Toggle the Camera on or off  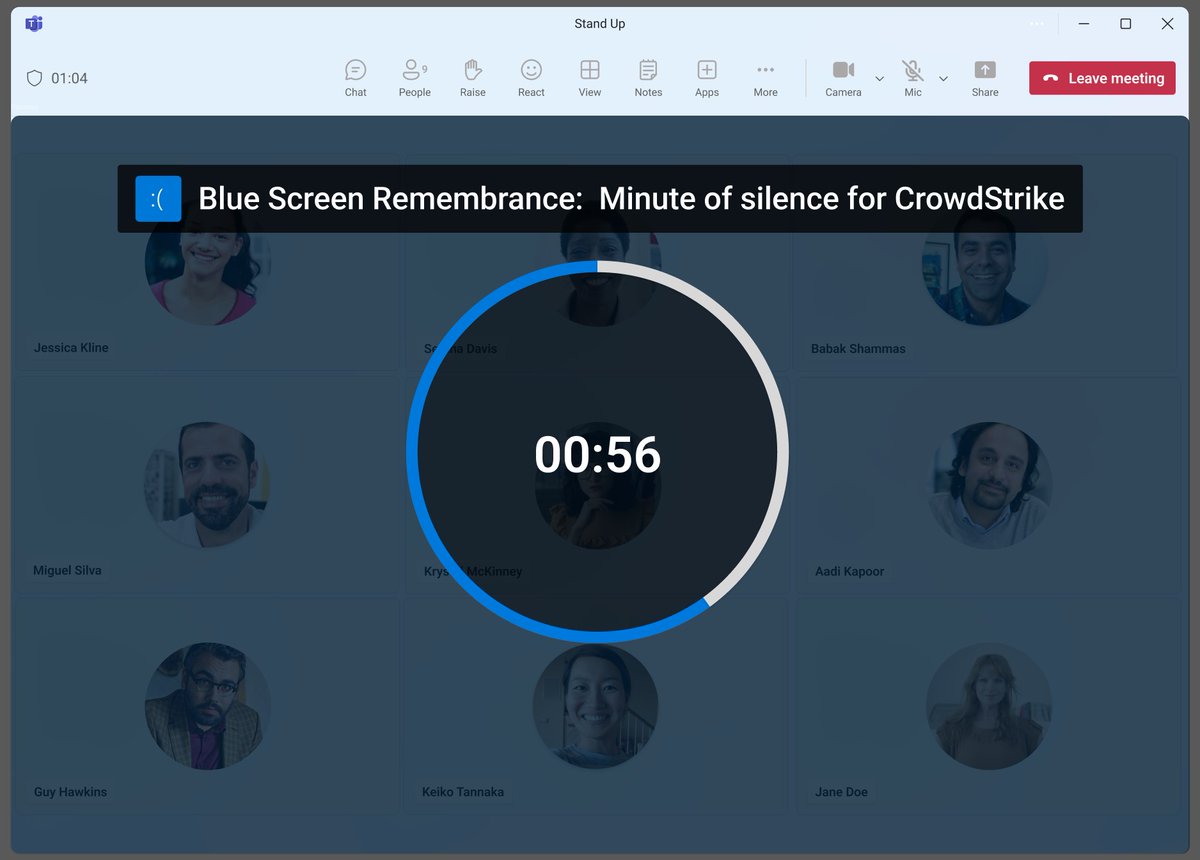coord(843,78)
